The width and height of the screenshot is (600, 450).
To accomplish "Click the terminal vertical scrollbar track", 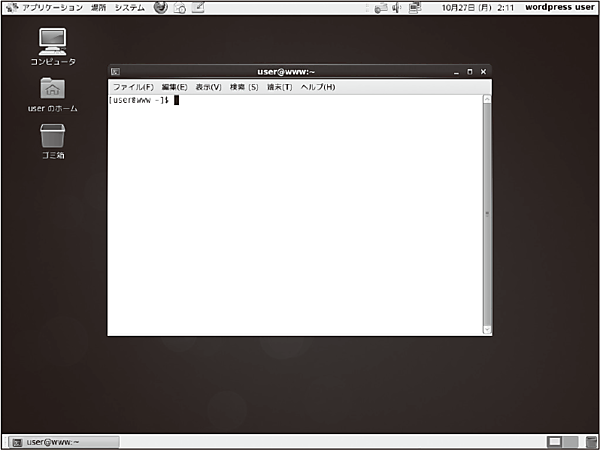I will coord(487,214).
